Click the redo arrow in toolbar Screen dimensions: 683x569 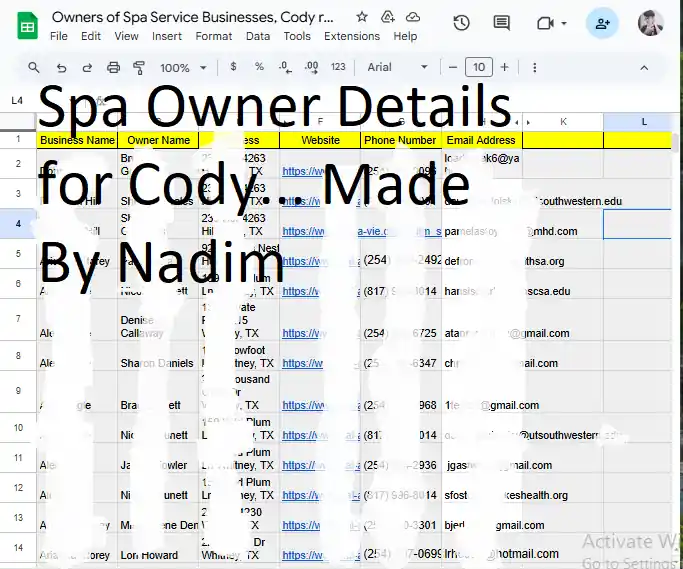coord(88,68)
